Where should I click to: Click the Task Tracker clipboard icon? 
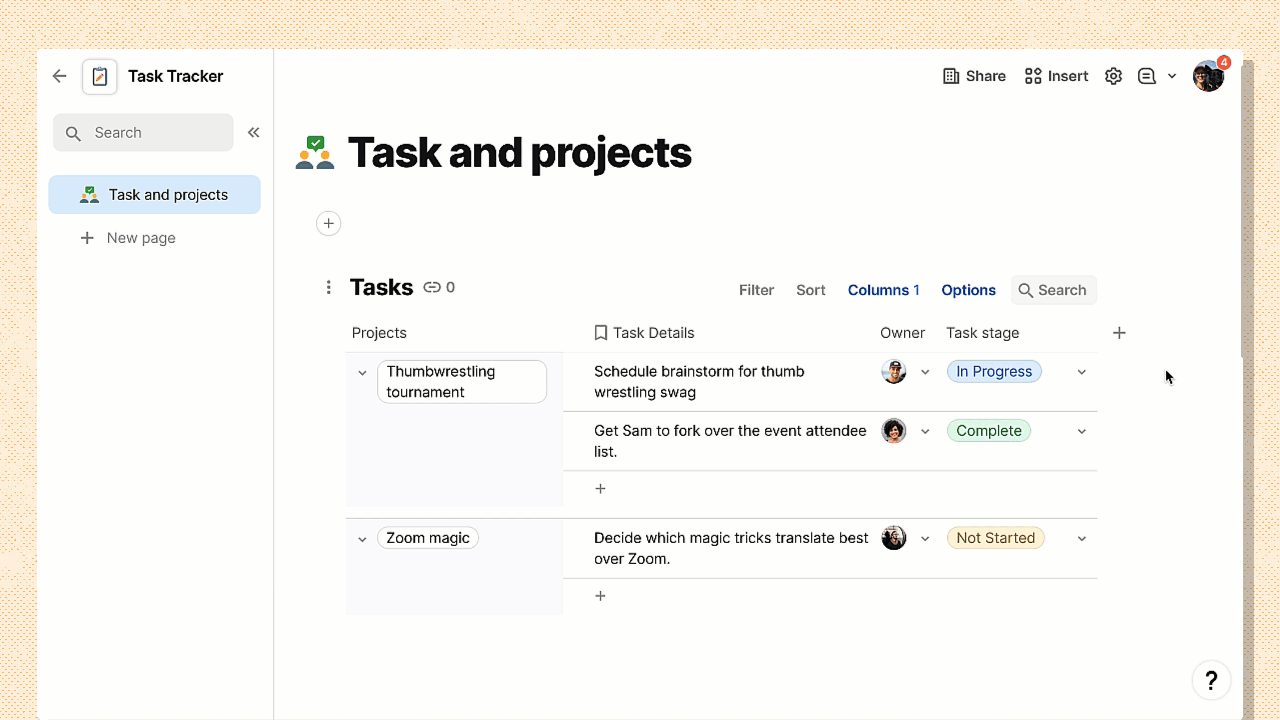99,75
